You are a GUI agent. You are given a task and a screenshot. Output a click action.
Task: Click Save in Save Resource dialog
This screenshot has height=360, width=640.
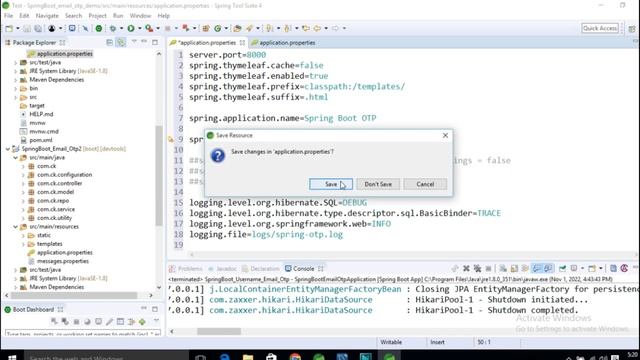331,184
